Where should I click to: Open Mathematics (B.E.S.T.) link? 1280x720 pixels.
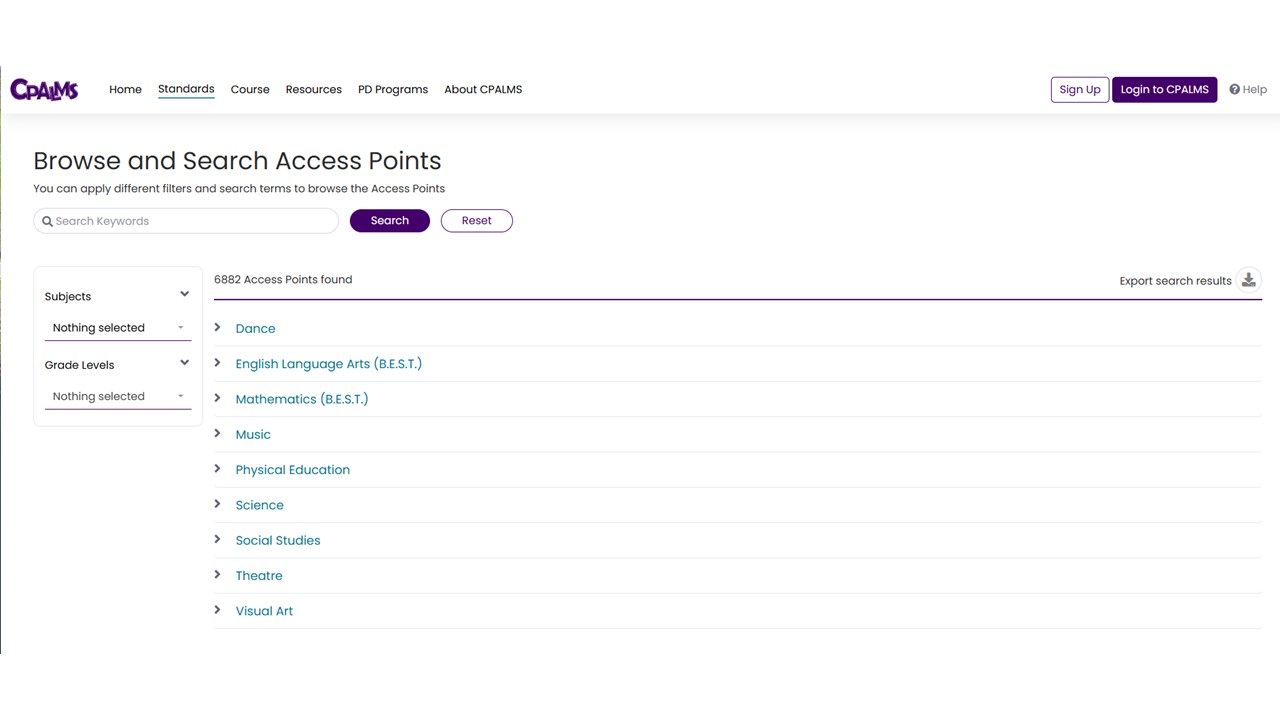click(x=302, y=399)
